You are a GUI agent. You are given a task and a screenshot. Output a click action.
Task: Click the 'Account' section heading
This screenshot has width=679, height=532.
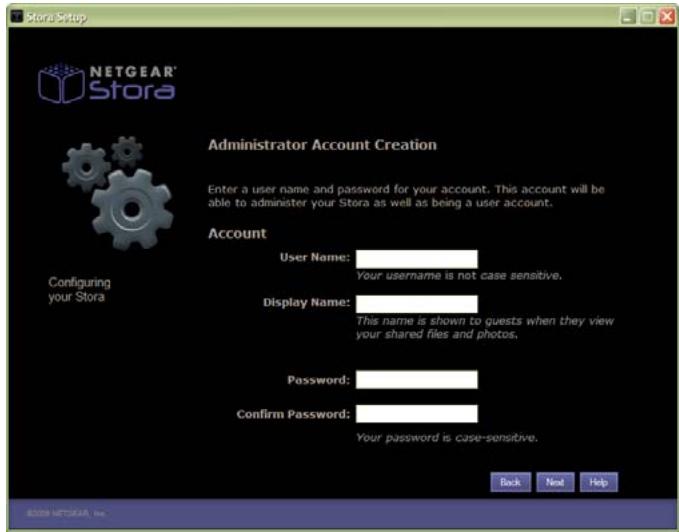click(x=237, y=233)
